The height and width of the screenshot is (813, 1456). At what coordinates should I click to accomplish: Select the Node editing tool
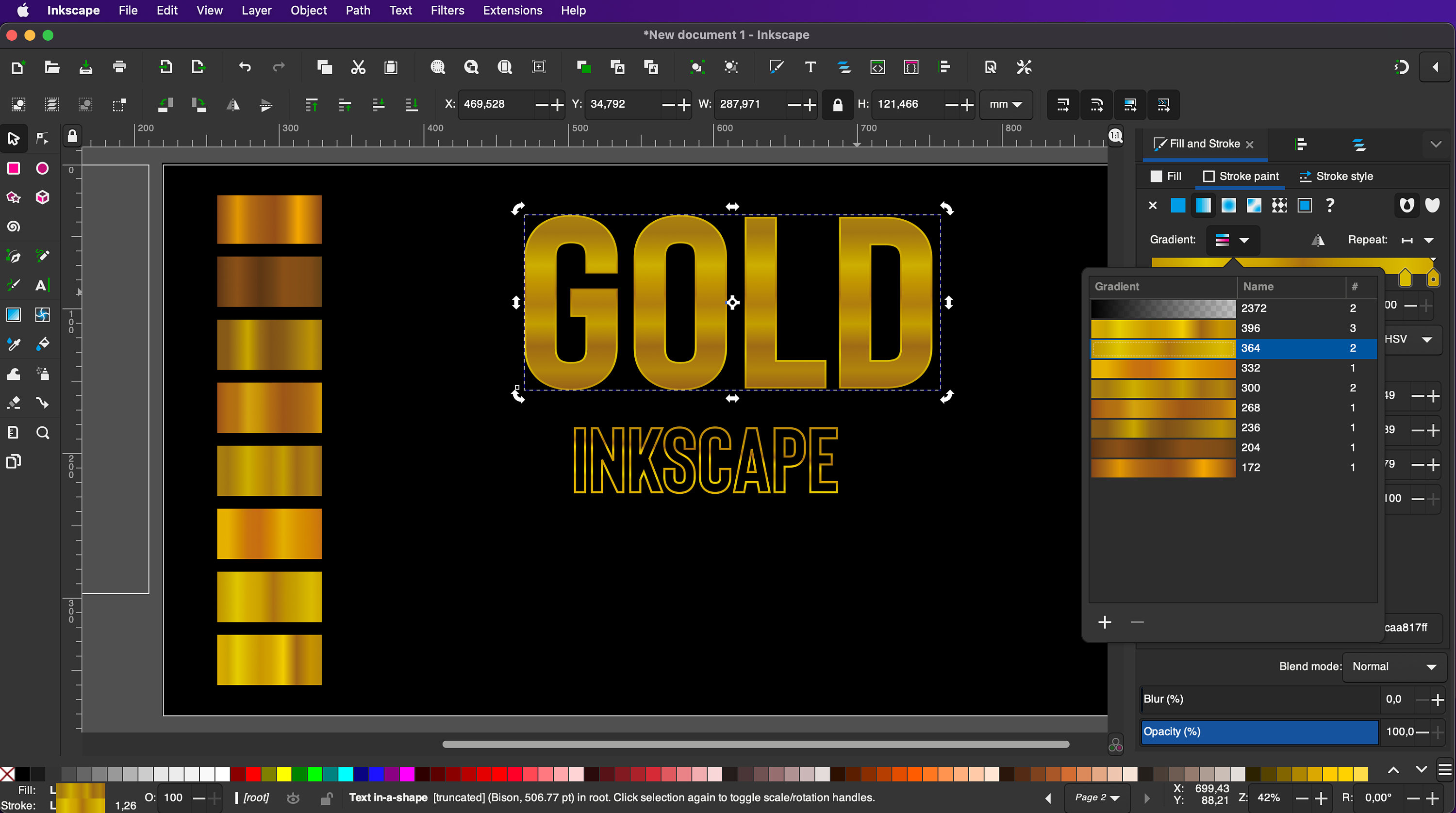coord(42,138)
